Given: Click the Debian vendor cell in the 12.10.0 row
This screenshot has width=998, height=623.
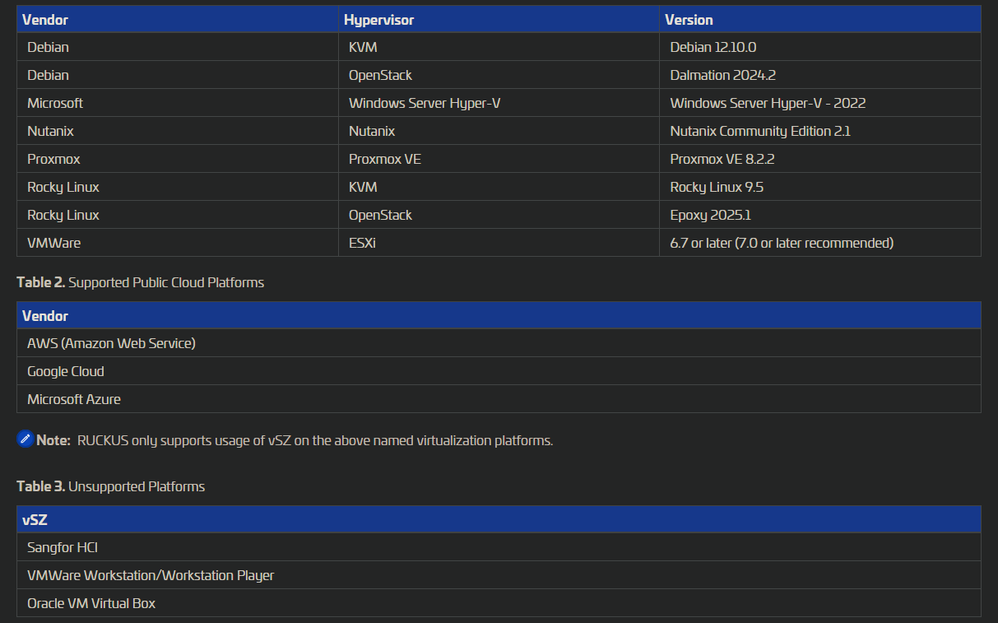Looking at the screenshot, I should [x=178, y=47].
